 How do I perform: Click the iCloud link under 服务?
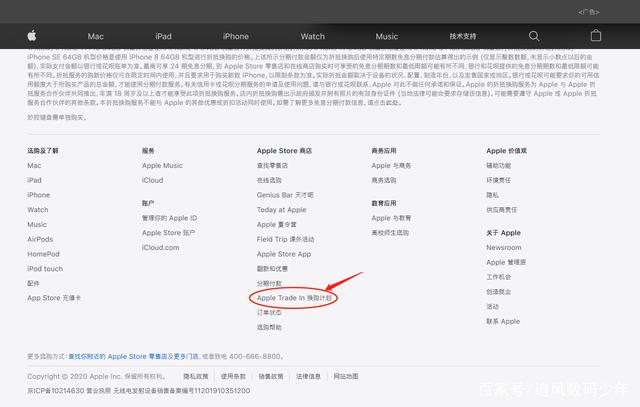pos(152,180)
